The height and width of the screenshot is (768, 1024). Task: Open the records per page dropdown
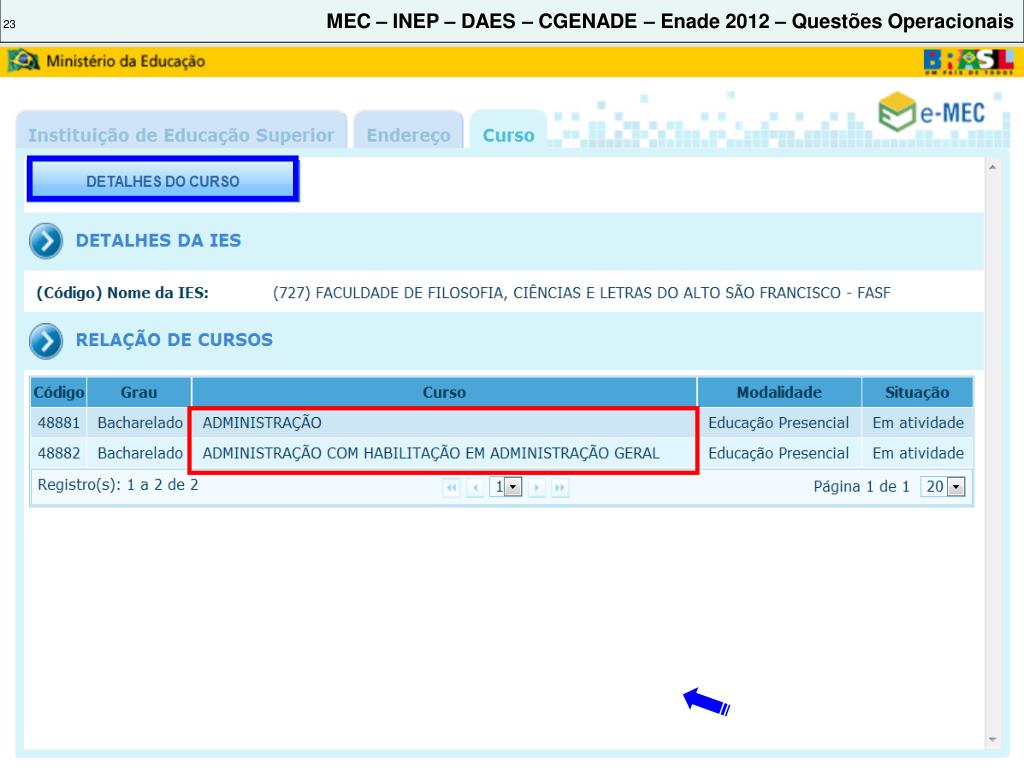(942, 487)
